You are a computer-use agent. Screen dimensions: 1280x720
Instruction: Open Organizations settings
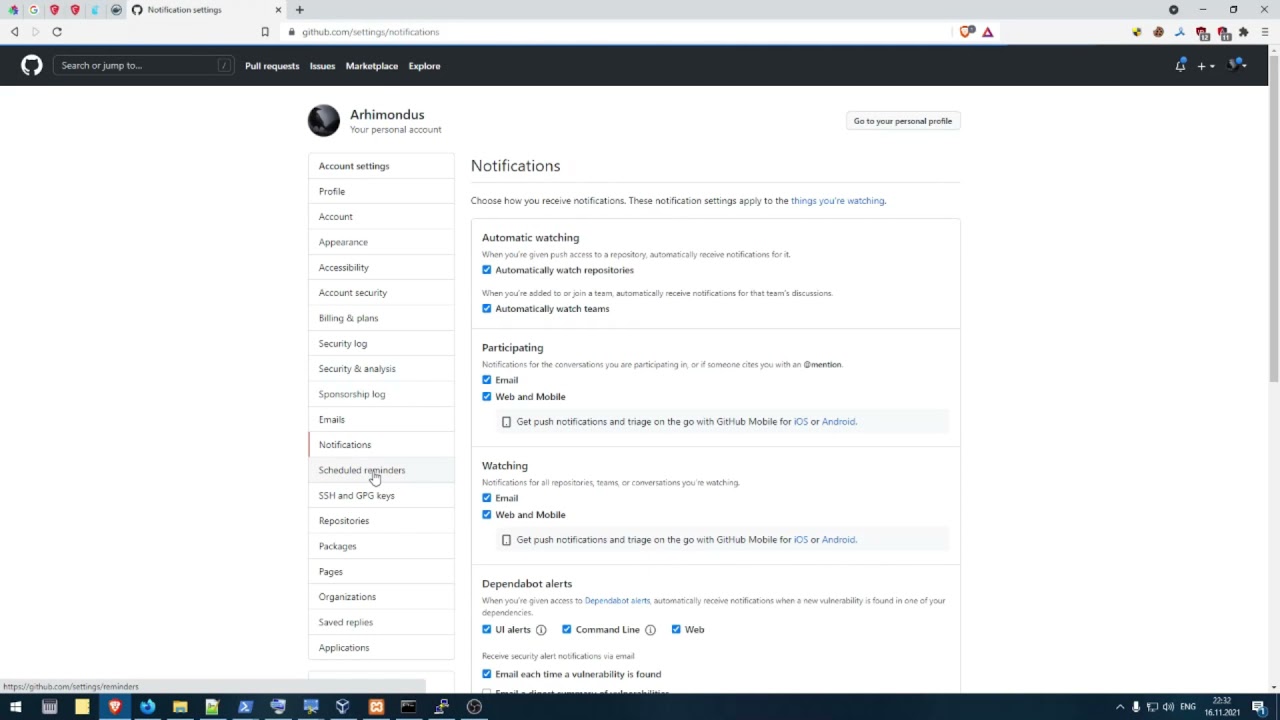point(381,597)
